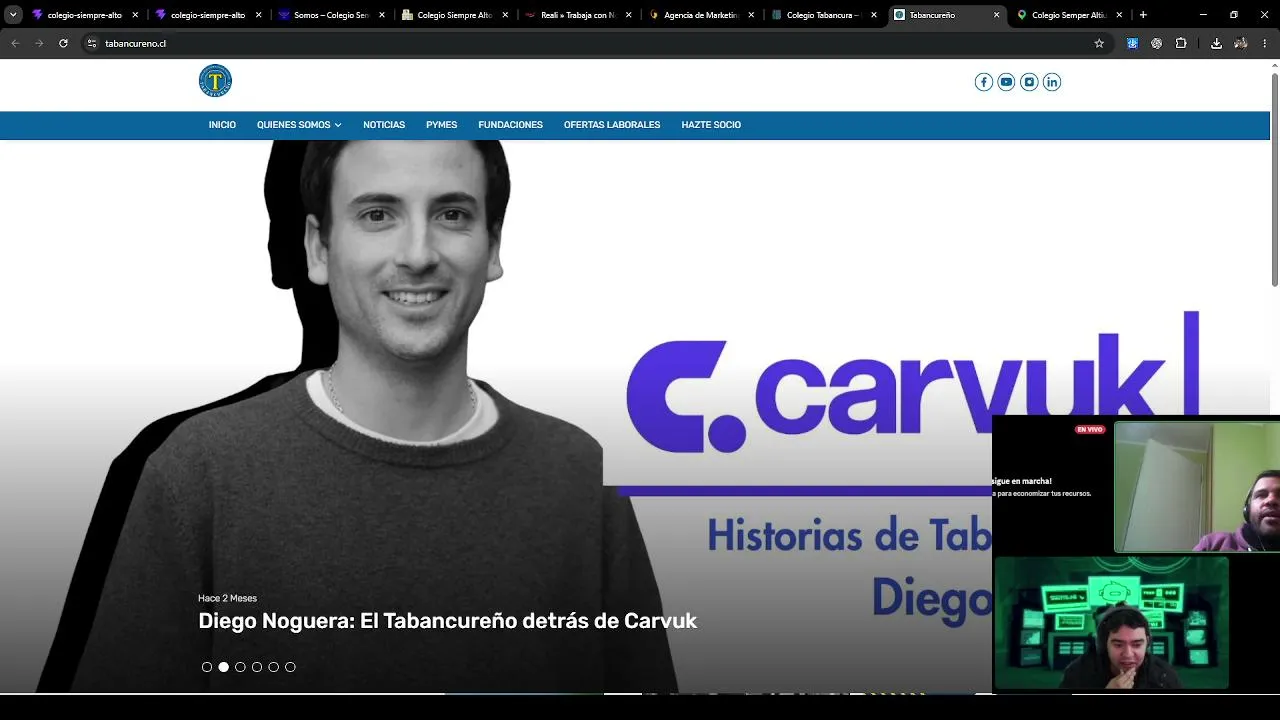The width and height of the screenshot is (1280, 720).
Task: Open a new browser tab
Action: click(x=1143, y=15)
